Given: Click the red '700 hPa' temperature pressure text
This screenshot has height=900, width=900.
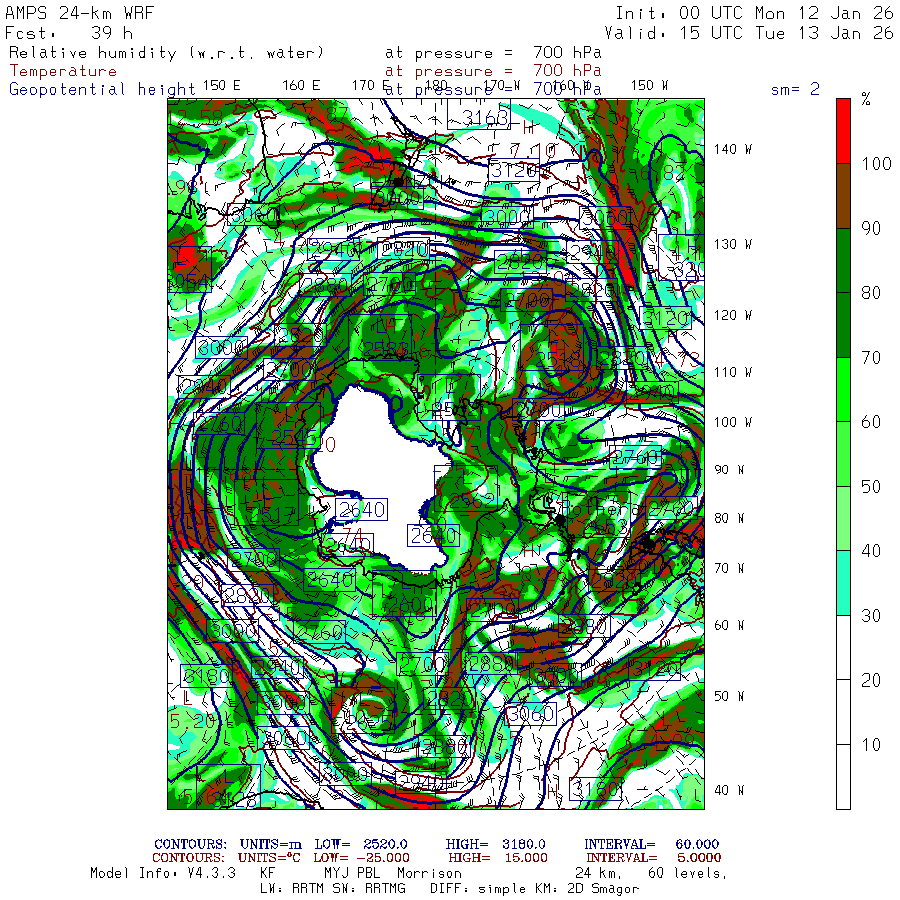Looking at the screenshot, I should (x=567, y=71).
